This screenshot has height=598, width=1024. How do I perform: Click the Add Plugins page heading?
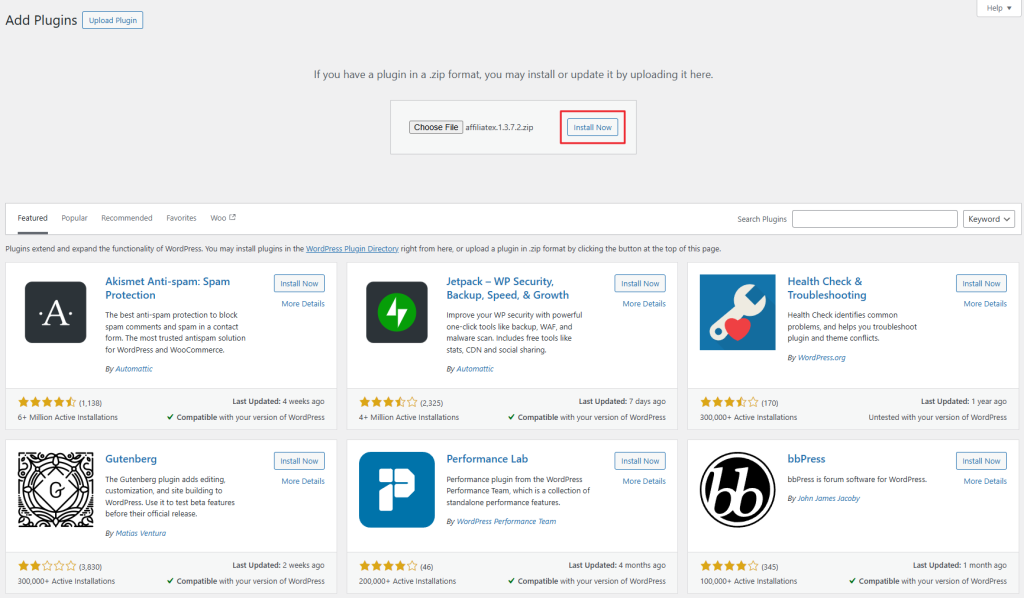[41, 20]
